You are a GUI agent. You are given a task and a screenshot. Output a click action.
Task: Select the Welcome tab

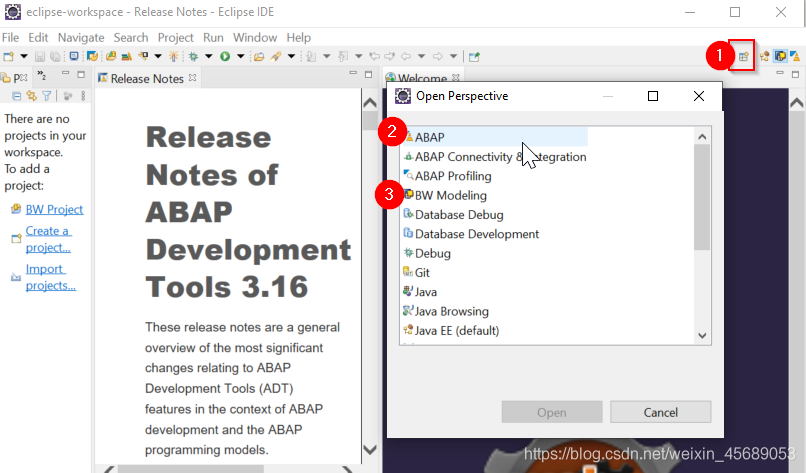423,78
